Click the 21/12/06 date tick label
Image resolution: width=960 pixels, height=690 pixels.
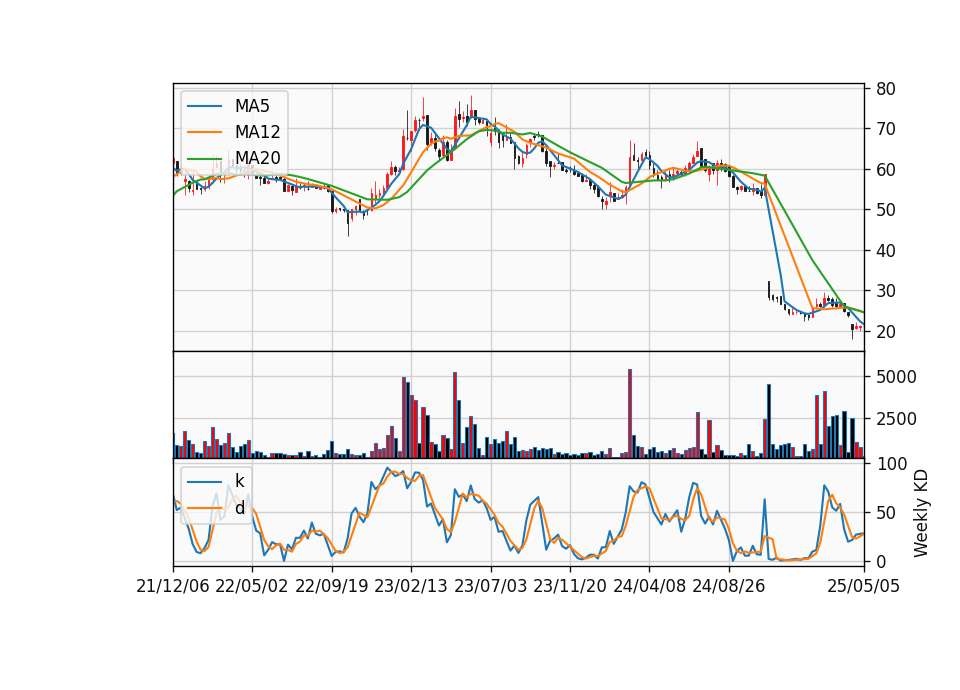pyautogui.click(x=173, y=586)
